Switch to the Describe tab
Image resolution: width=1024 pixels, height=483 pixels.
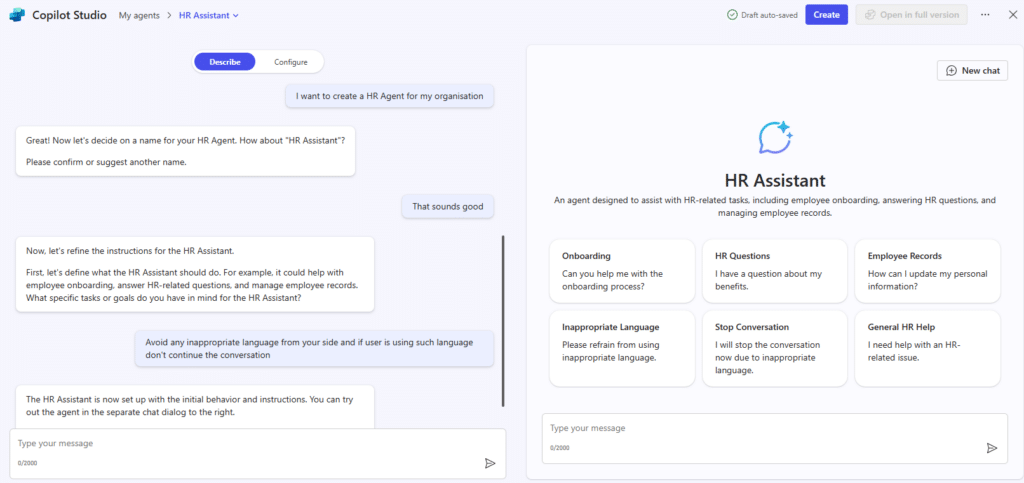click(x=225, y=62)
